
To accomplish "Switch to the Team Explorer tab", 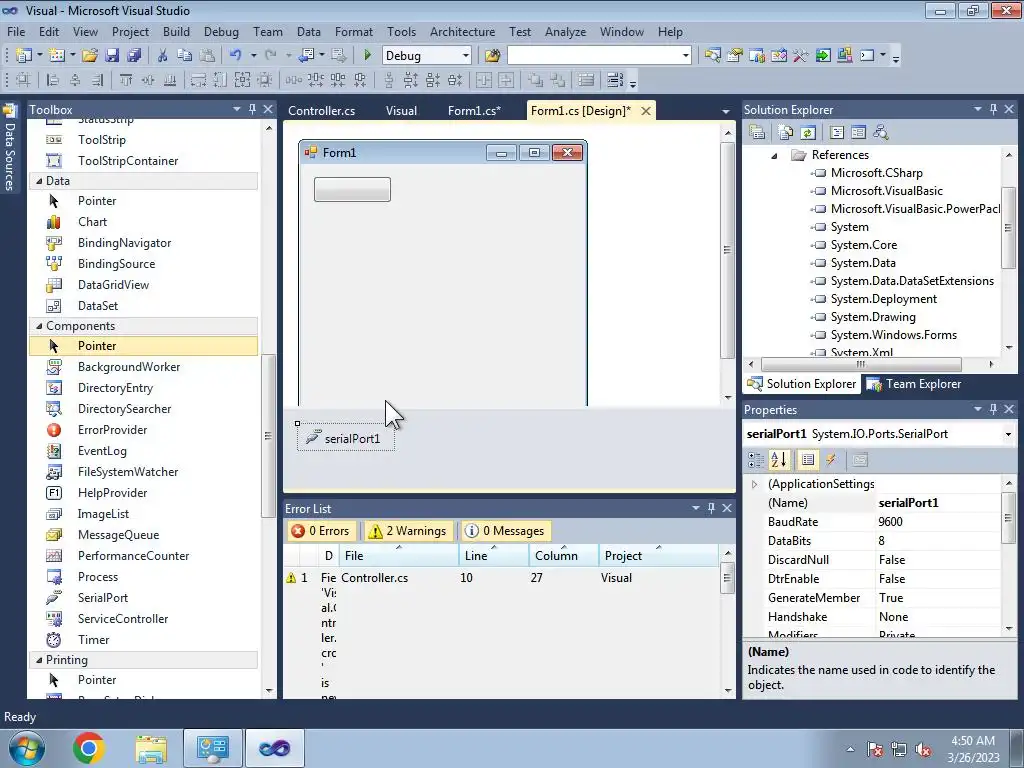I will [x=914, y=384].
